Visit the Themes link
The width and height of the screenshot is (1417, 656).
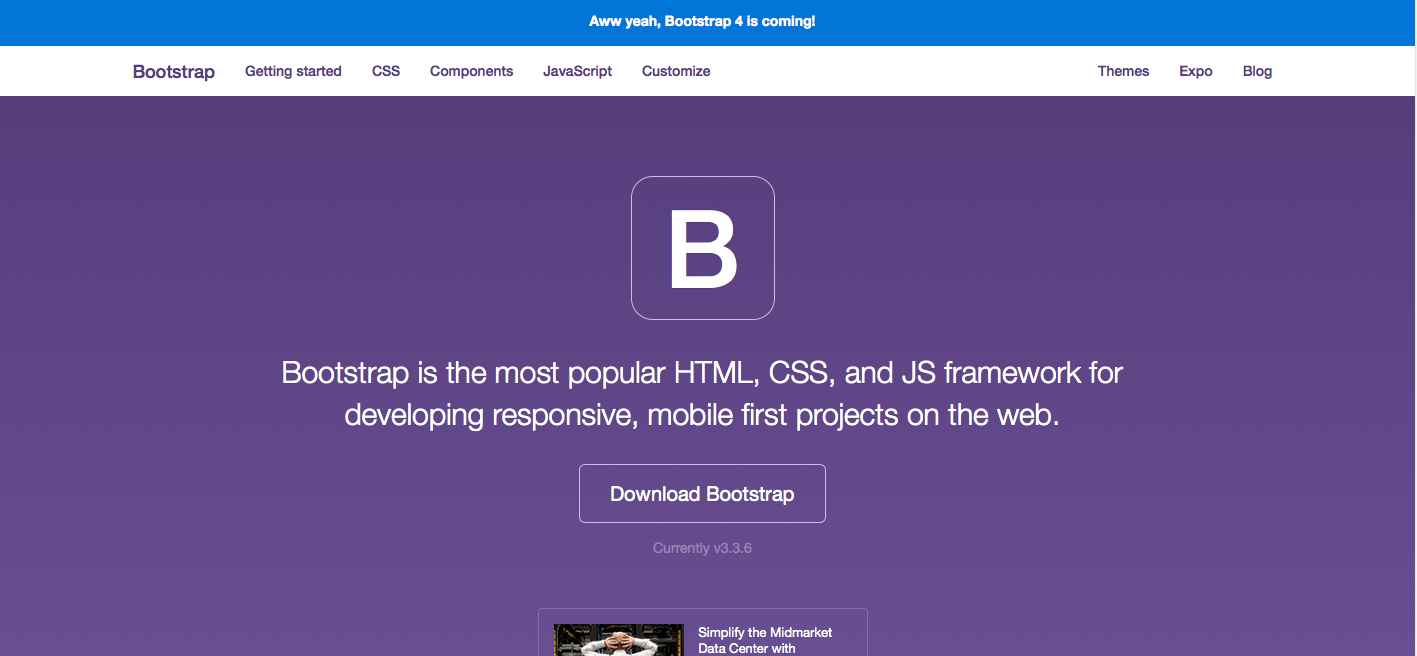coord(1123,71)
